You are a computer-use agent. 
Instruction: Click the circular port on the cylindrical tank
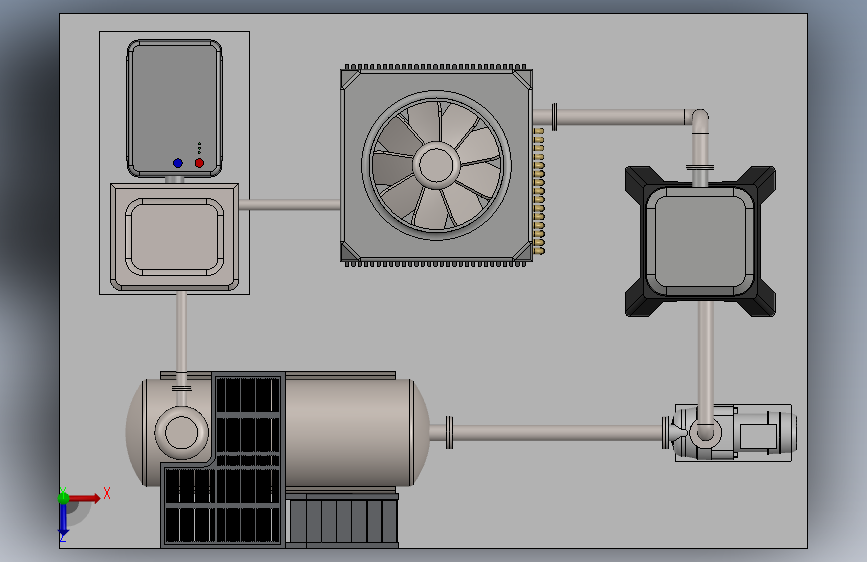(x=181, y=433)
